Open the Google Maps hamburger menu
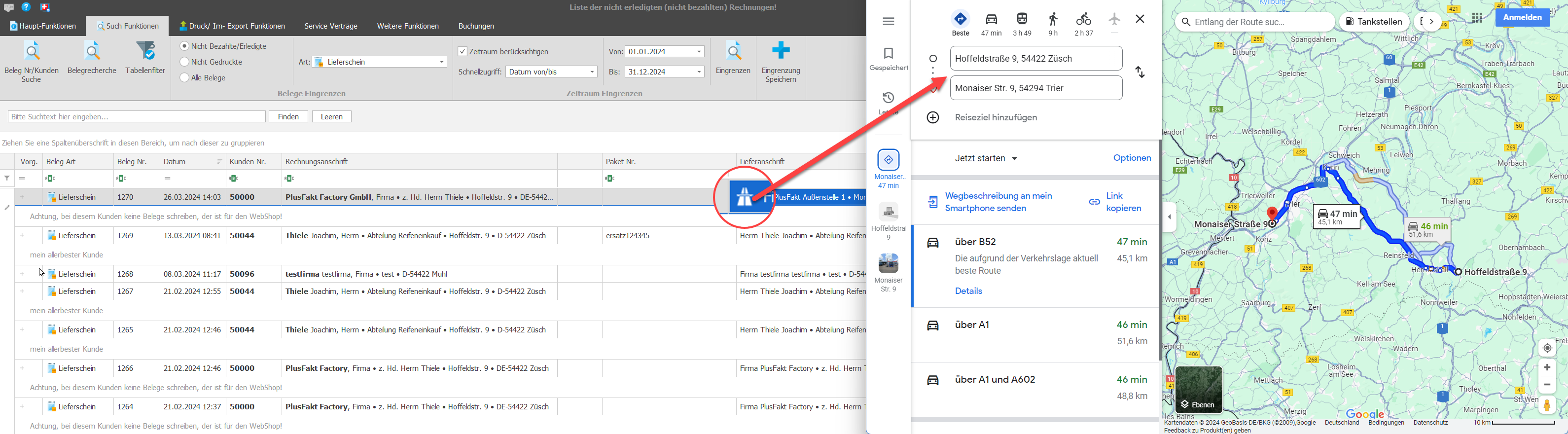Viewport: 1568px width, 434px height. click(x=888, y=21)
